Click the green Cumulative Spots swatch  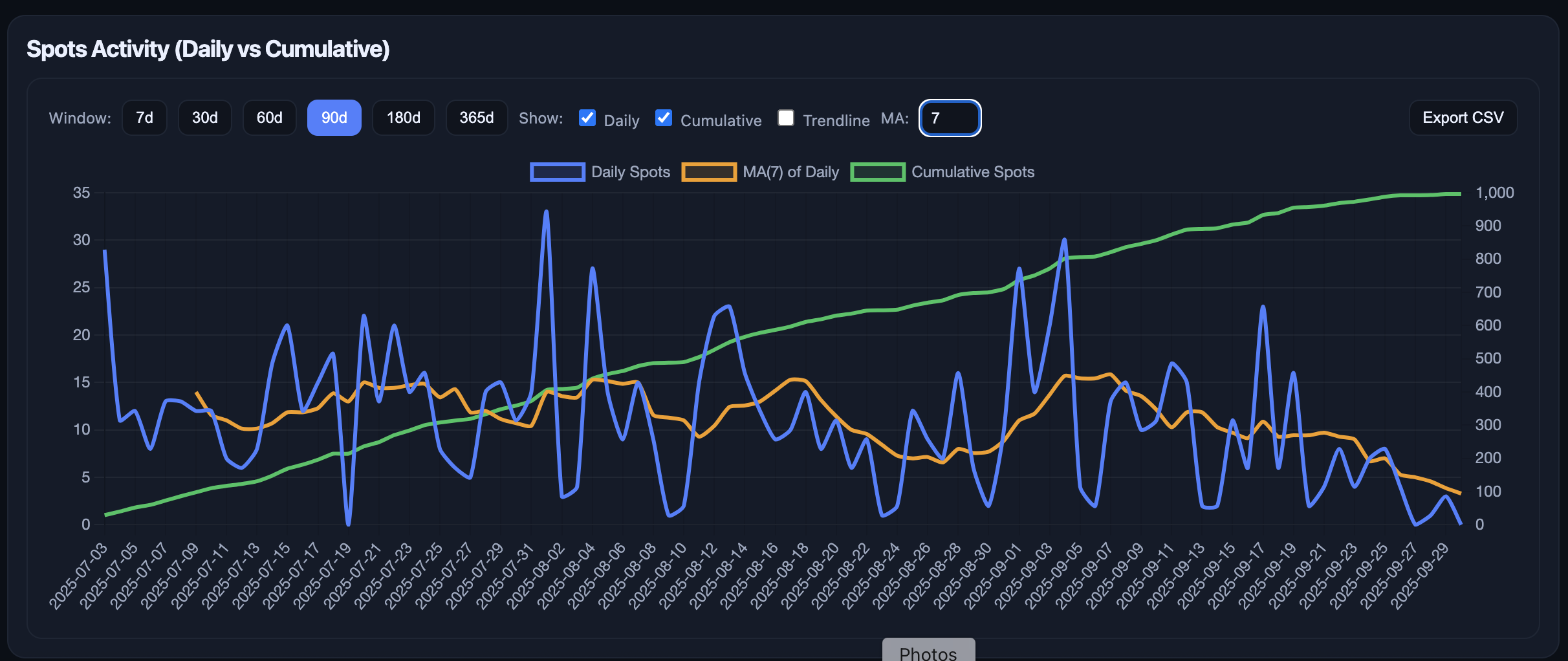coord(877,172)
